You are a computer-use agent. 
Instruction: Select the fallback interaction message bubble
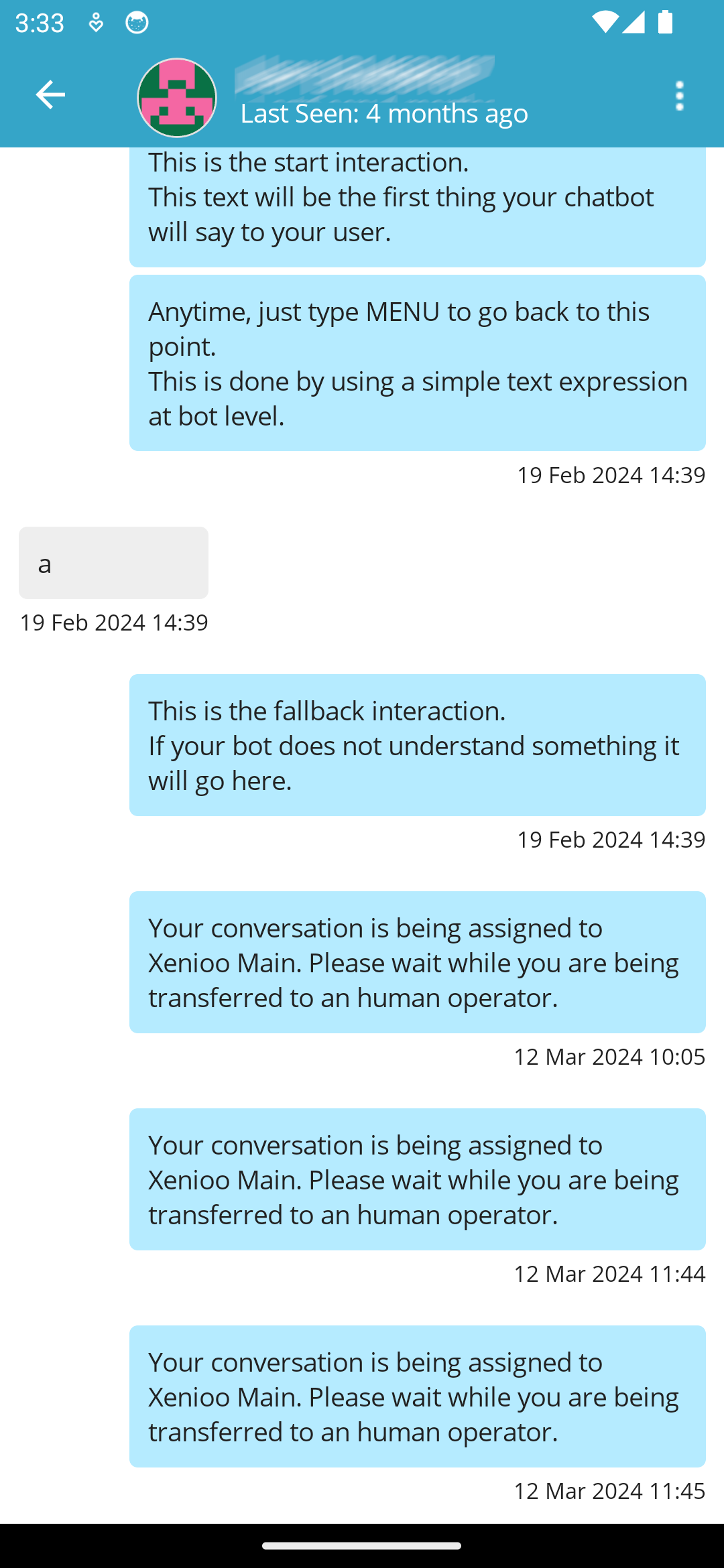[x=417, y=745]
